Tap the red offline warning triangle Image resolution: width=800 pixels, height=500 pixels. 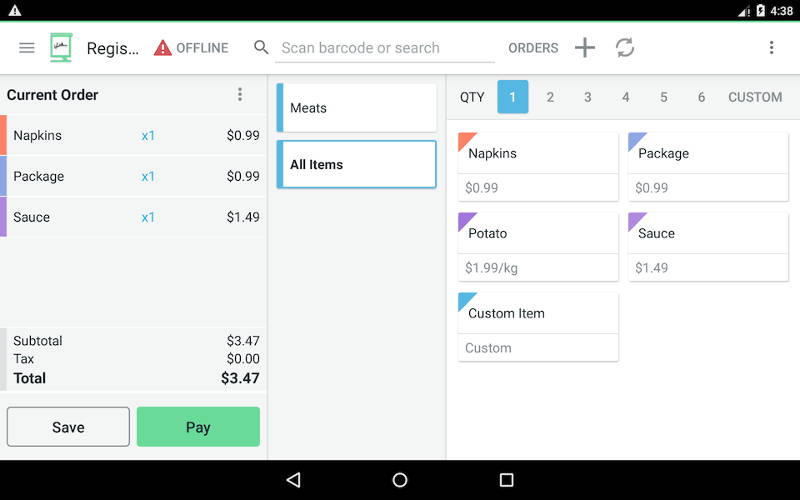[x=163, y=48]
